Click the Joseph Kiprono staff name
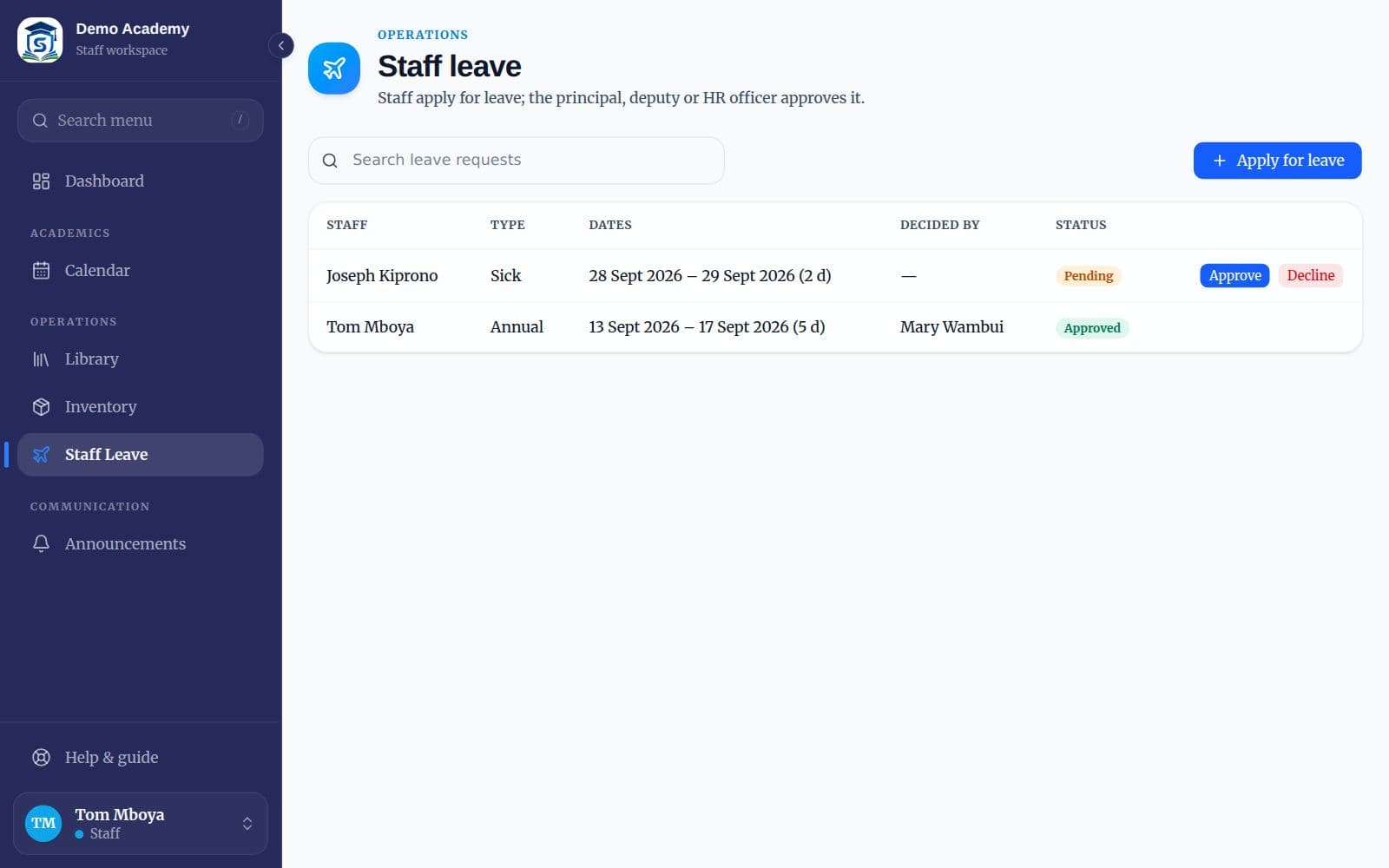The height and width of the screenshot is (868, 1389). pyautogui.click(x=382, y=276)
